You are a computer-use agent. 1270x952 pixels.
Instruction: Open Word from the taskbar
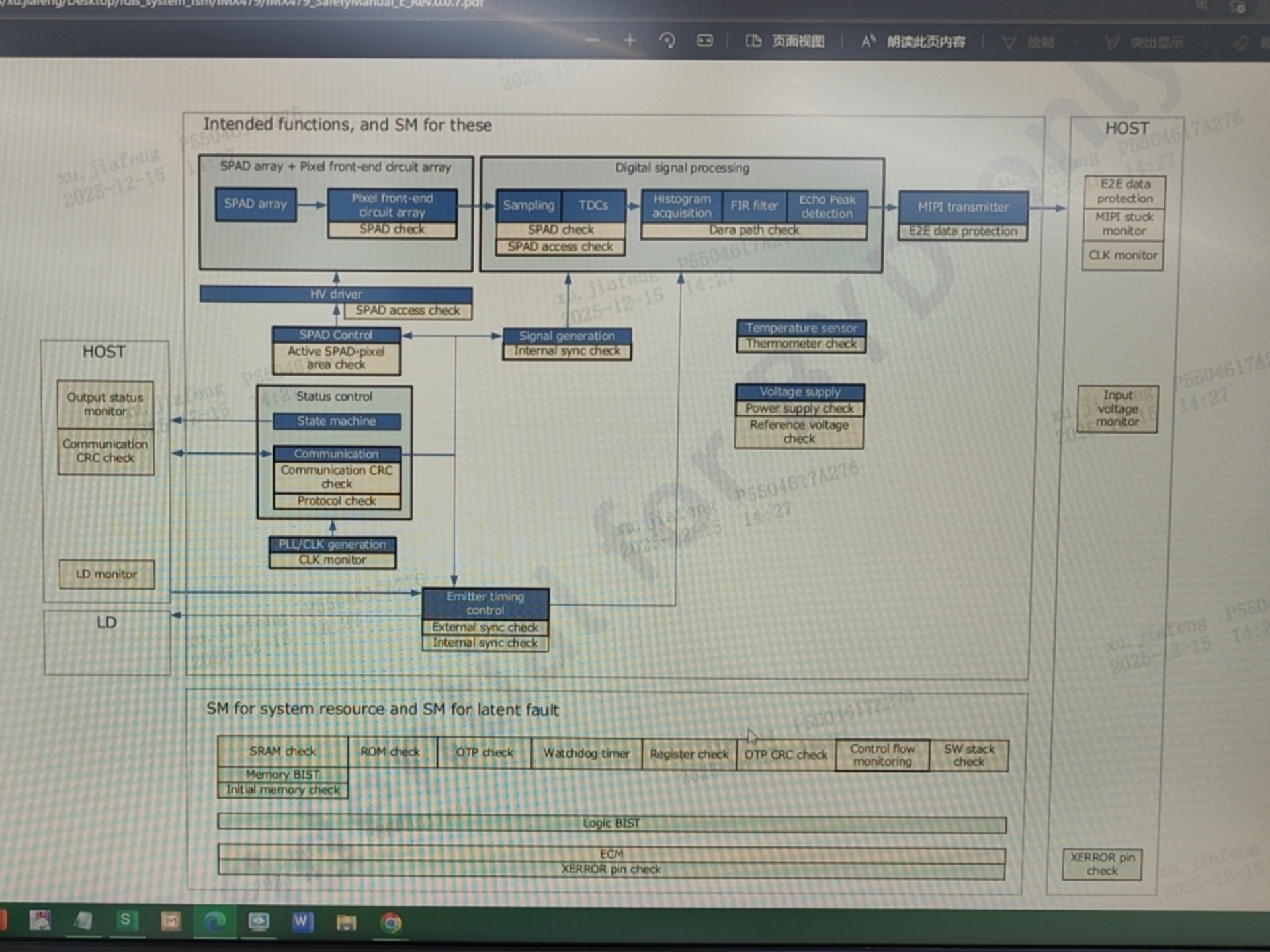pyautogui.click(x=302, y=922)
